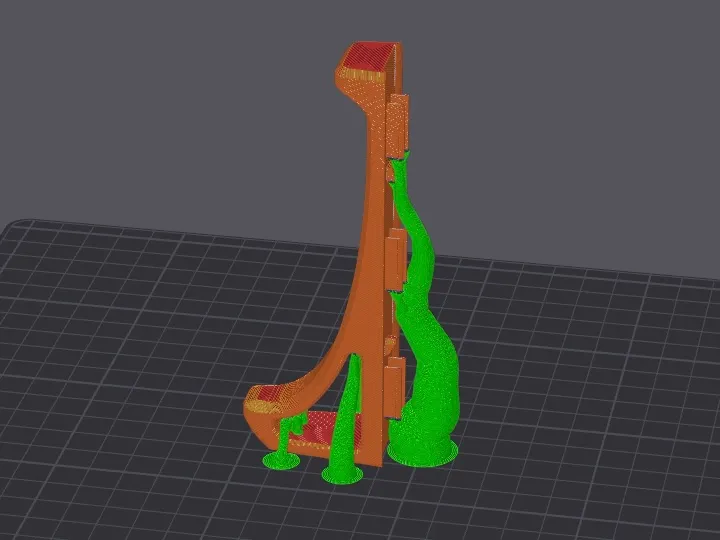Click the leftmost small green support disc
The image size is (720, 540).
[x=277, y=460]
